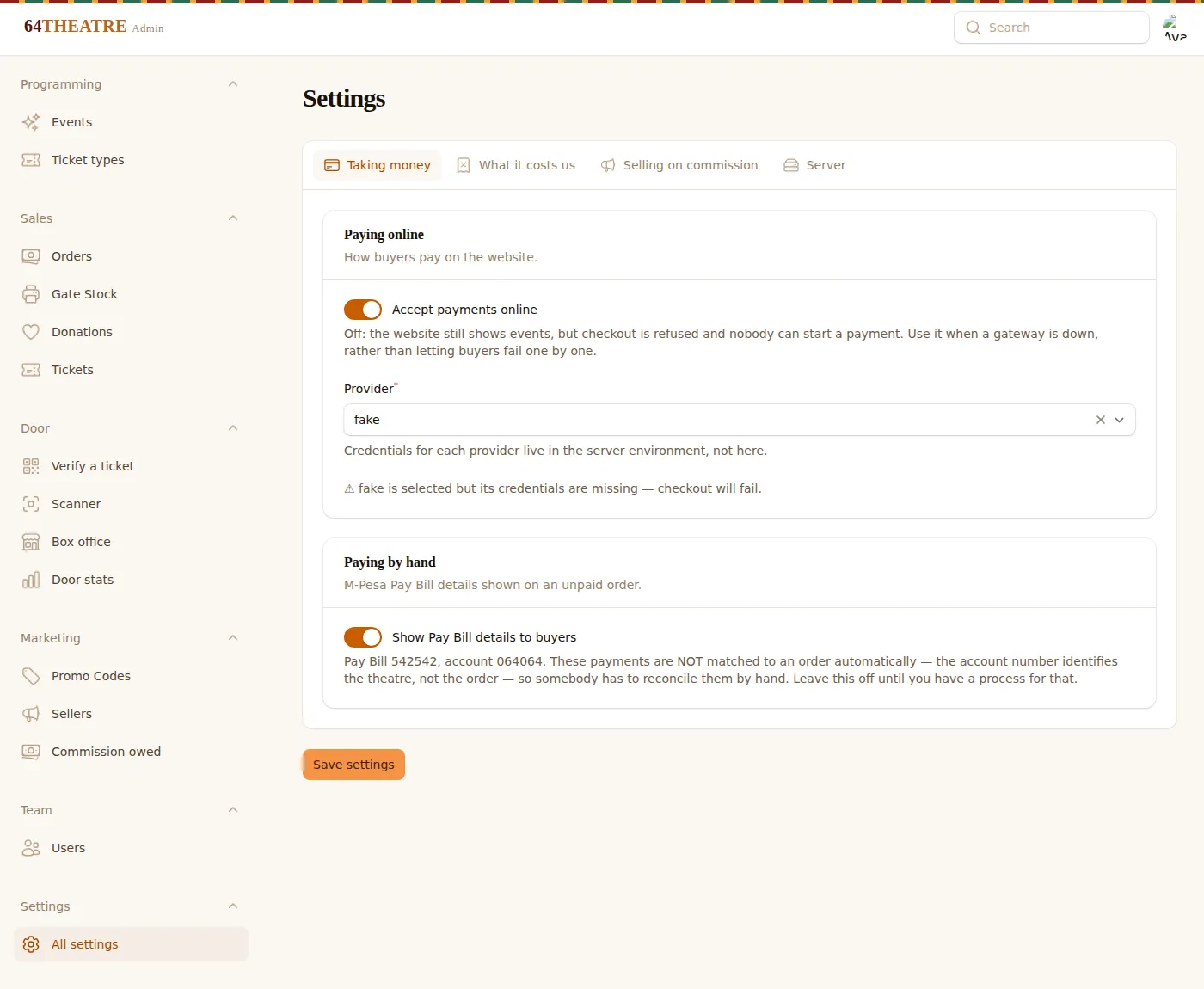Viewport: 1204px width, 989px height.
Task: Click the missing credentials warning text
Action: (x=553, y=488)
